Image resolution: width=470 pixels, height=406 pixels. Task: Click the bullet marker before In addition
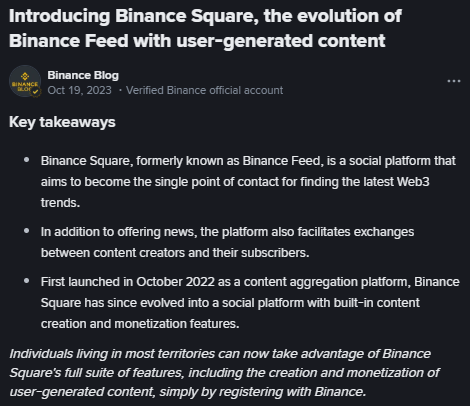(x=27, y=231)
